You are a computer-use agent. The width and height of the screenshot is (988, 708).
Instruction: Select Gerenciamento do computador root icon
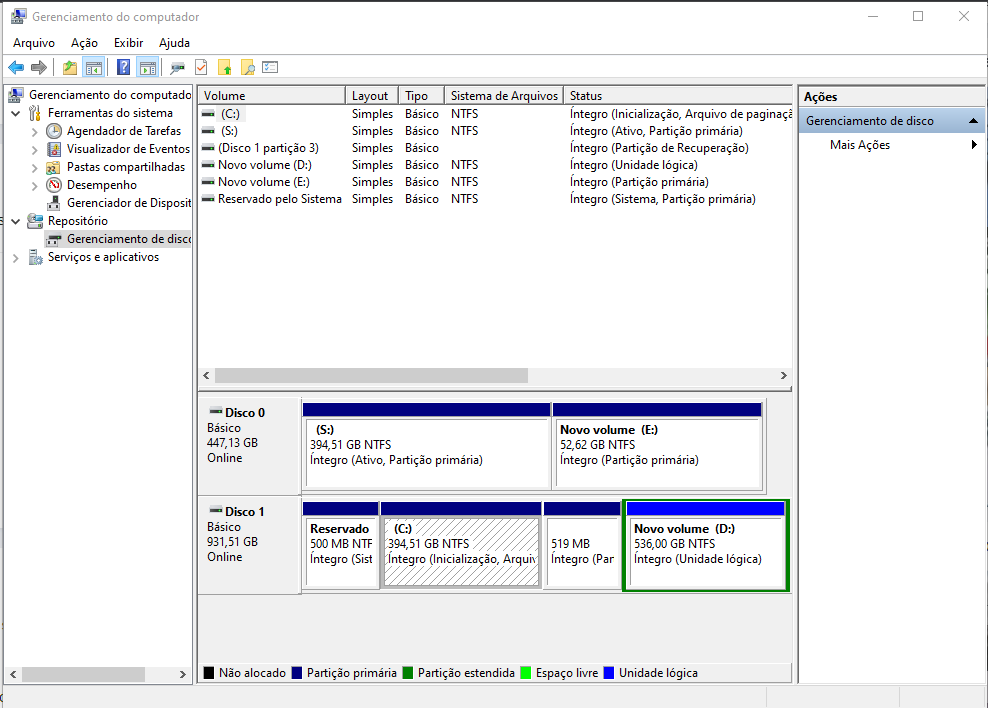tap(16, 95)
